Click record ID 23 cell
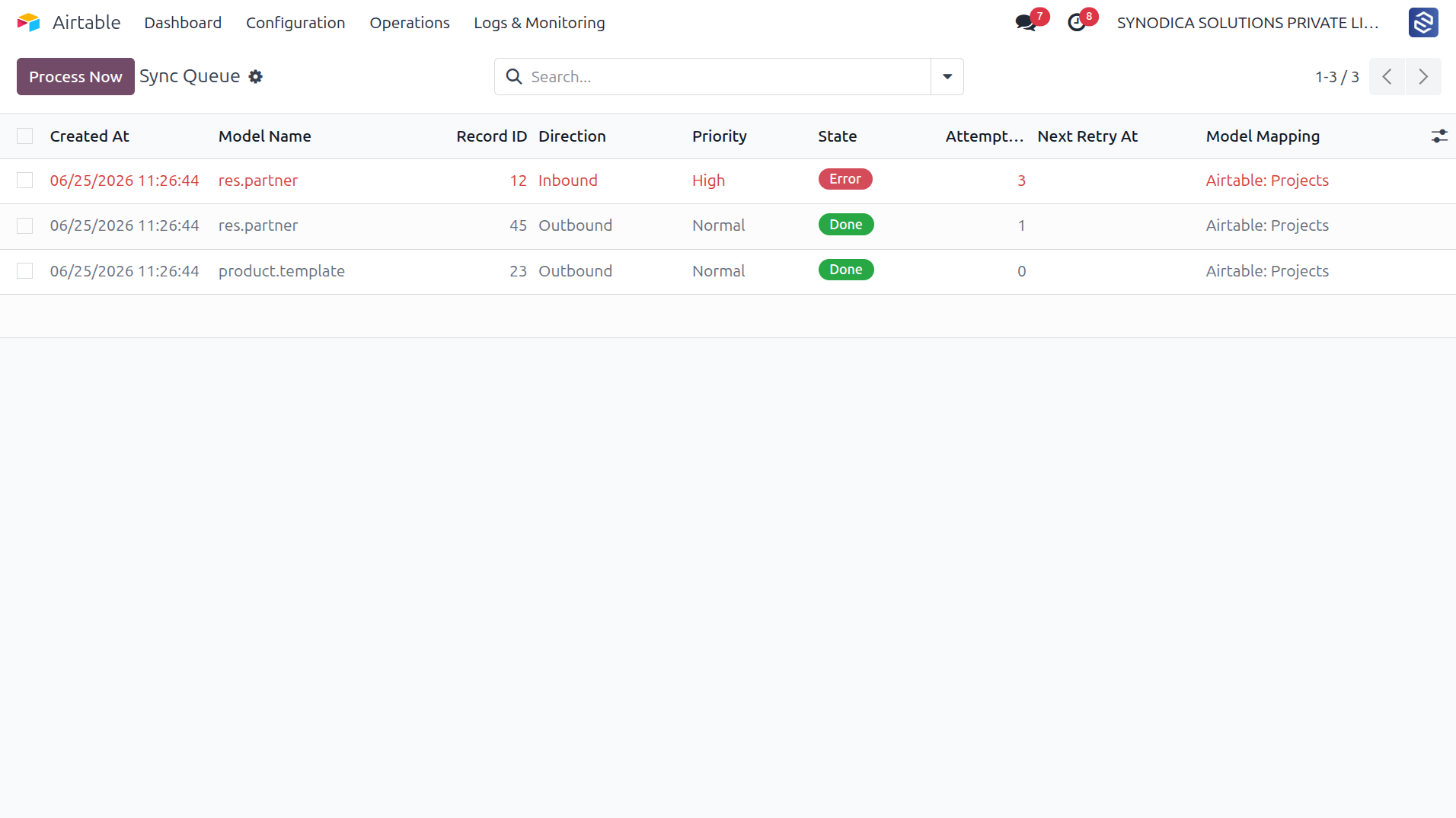Image resolution: width=1456 pixels, height=818 pixels. click(518, 271)
